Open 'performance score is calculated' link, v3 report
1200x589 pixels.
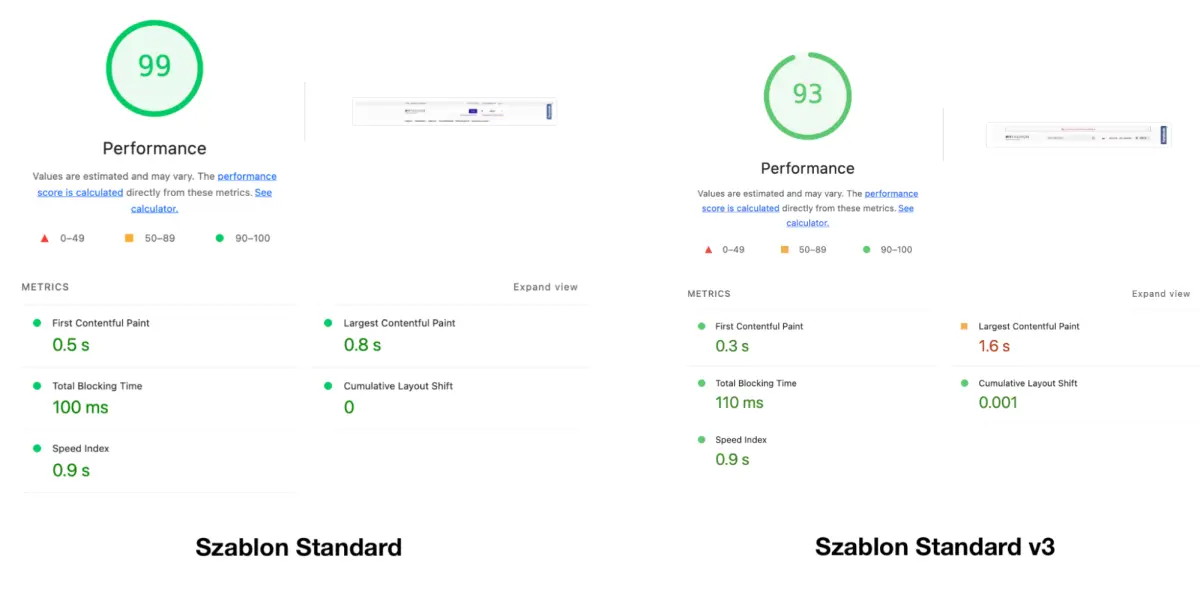tap(891, 194)
